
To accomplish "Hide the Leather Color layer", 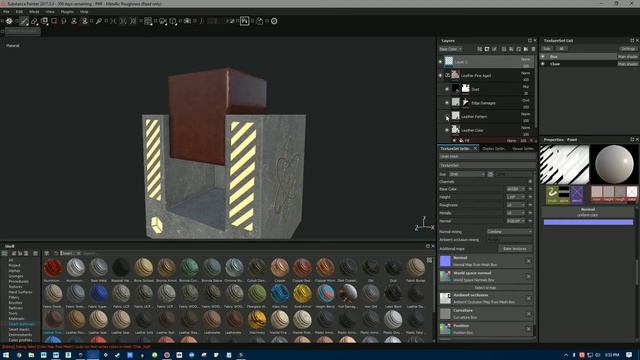I will pos(447,130).
